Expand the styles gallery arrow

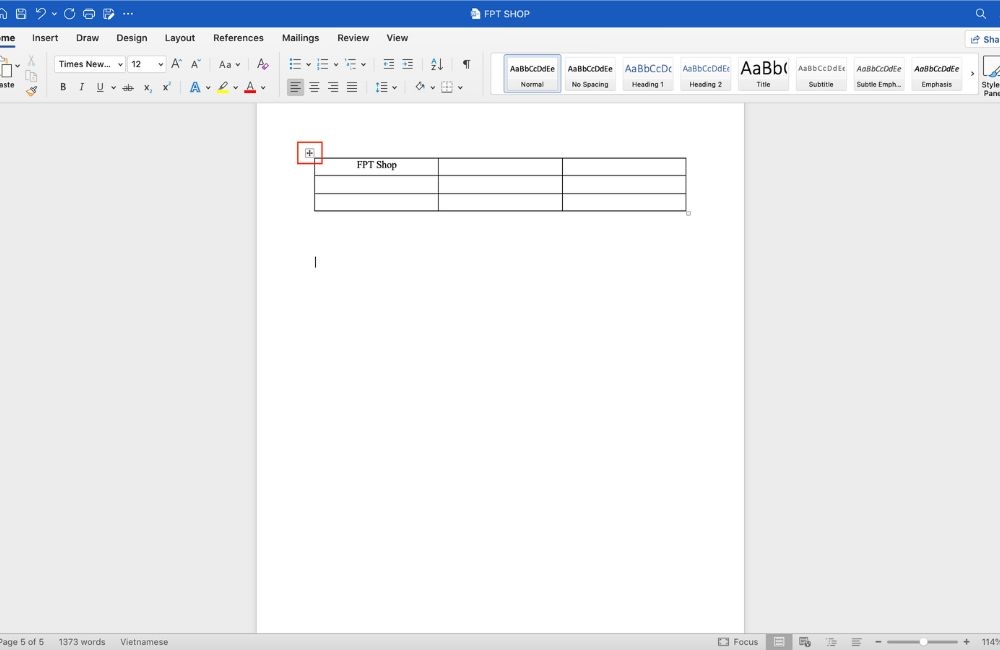(972, 73)
